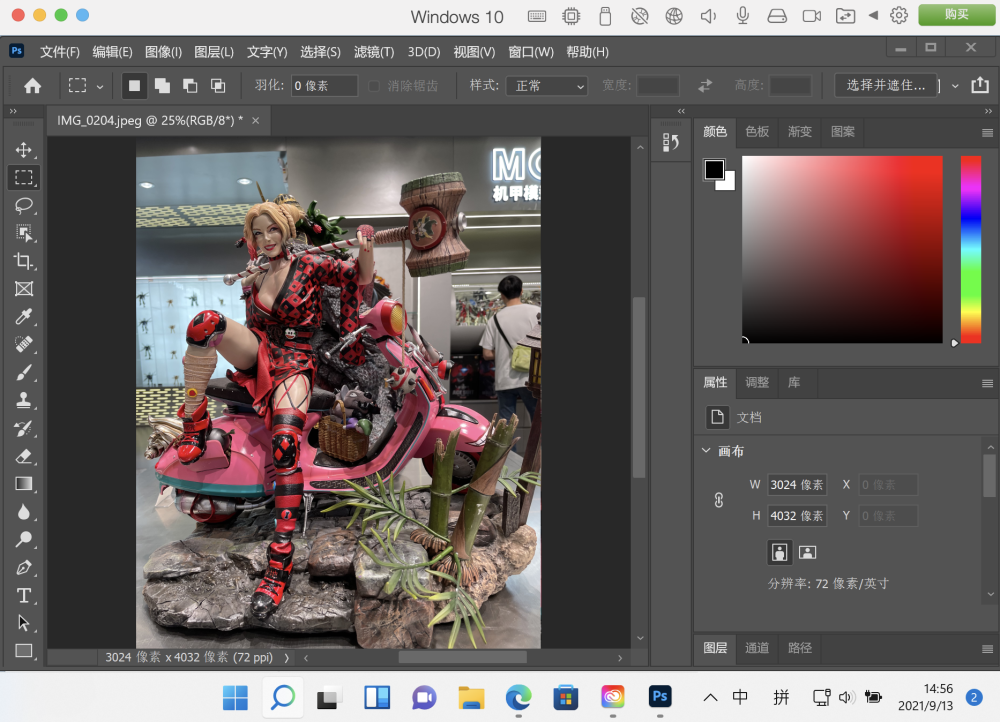Toggle the width-height link chain icon
This screenshot has width=1000, height=722.
tap(718, 500)
